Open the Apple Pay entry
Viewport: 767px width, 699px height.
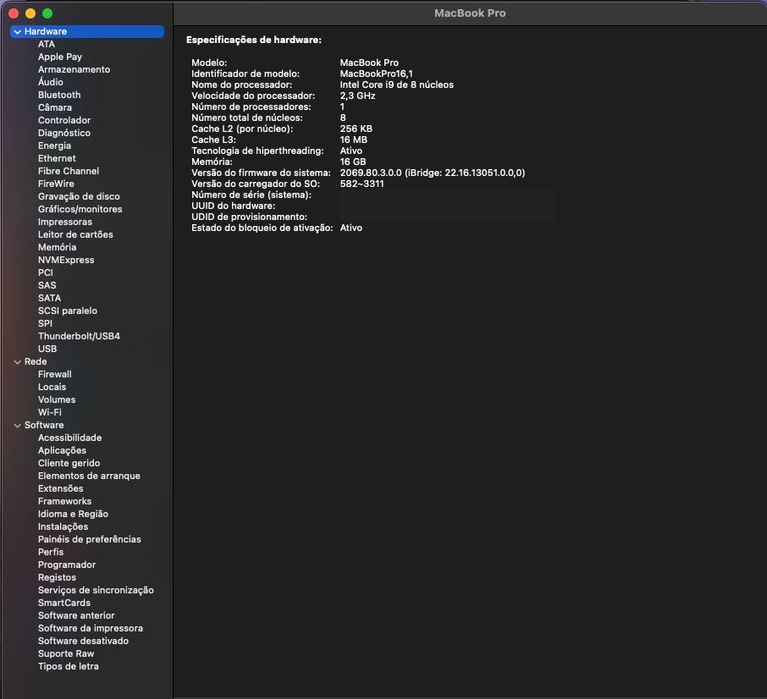[60, 57]
